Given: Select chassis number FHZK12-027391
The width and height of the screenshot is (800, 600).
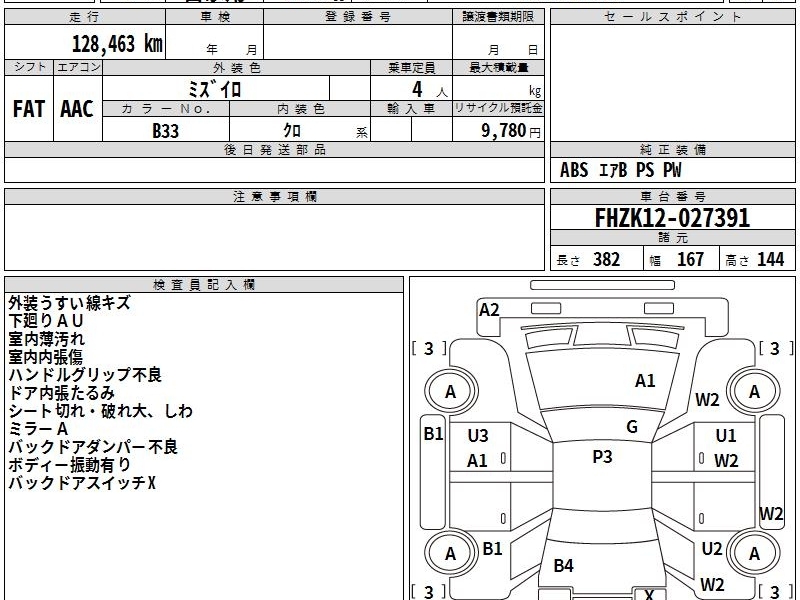Looking at the screenshot, I should (x=672, y=218).
